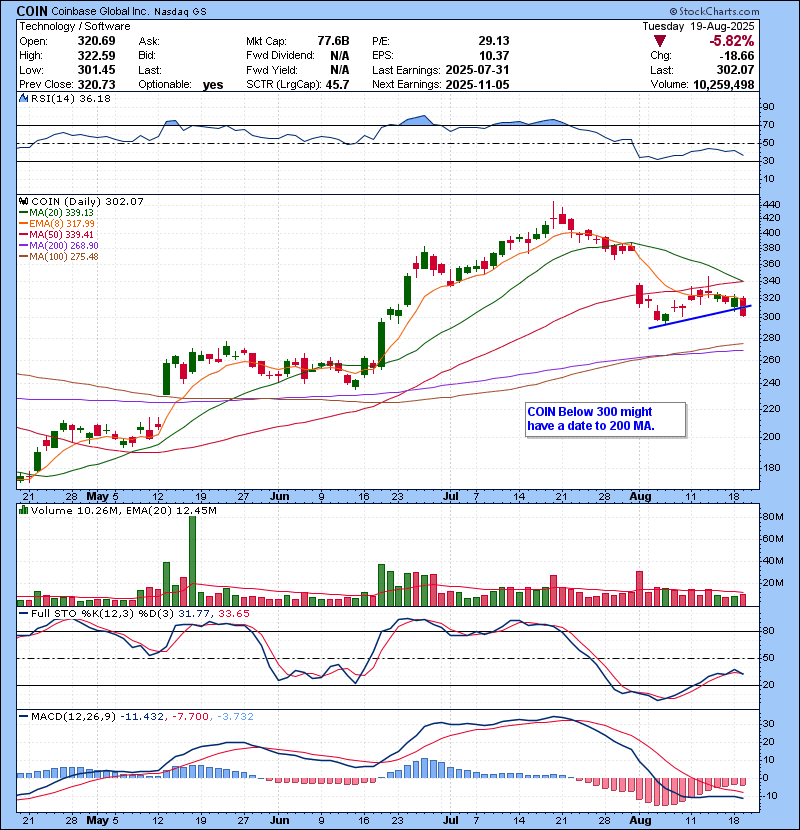Click the RSI(14) 36.18 indicator label
Viewport: 800px width, 830px height.
71,98
